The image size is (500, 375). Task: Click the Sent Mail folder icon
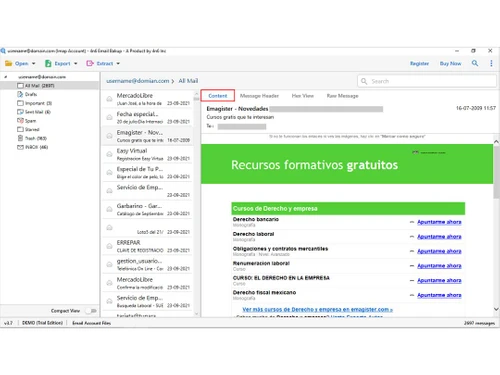pyautogui.click(x=20, y=112)
